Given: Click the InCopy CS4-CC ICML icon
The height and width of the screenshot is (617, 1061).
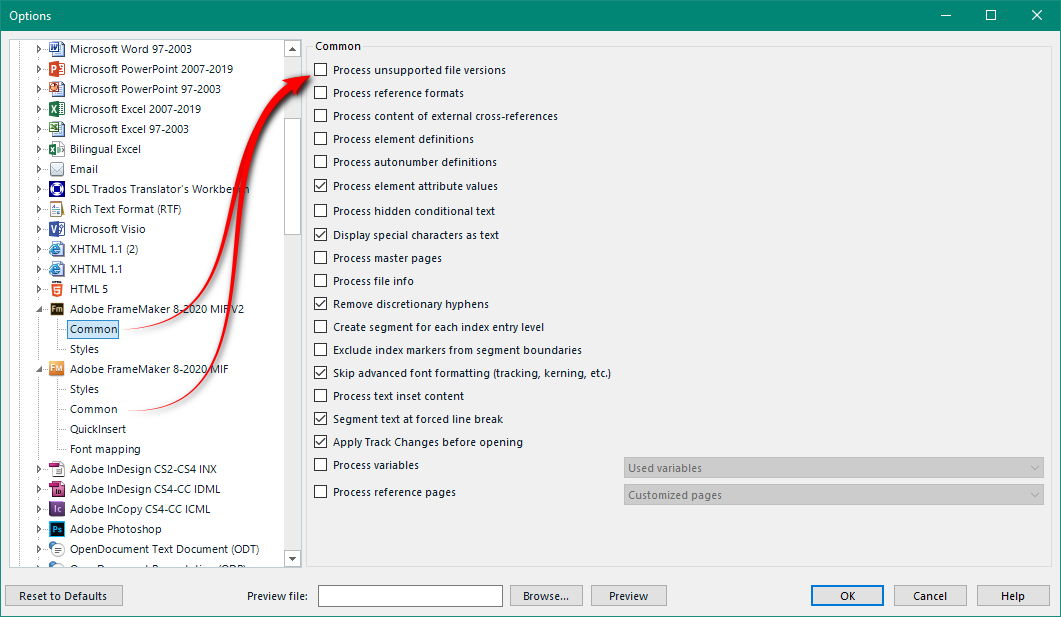Looking at the screenshot, I should (x=58, y=509).
